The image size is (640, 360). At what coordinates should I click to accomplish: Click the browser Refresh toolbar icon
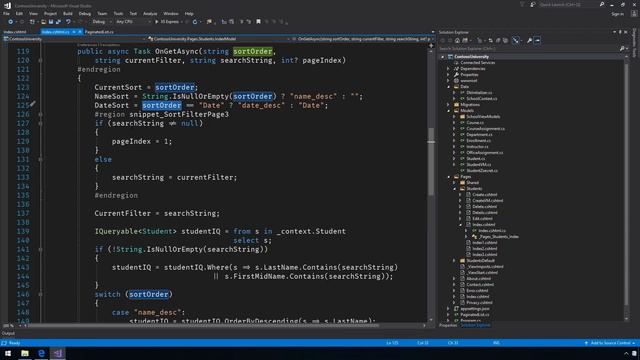click(195, 22)
